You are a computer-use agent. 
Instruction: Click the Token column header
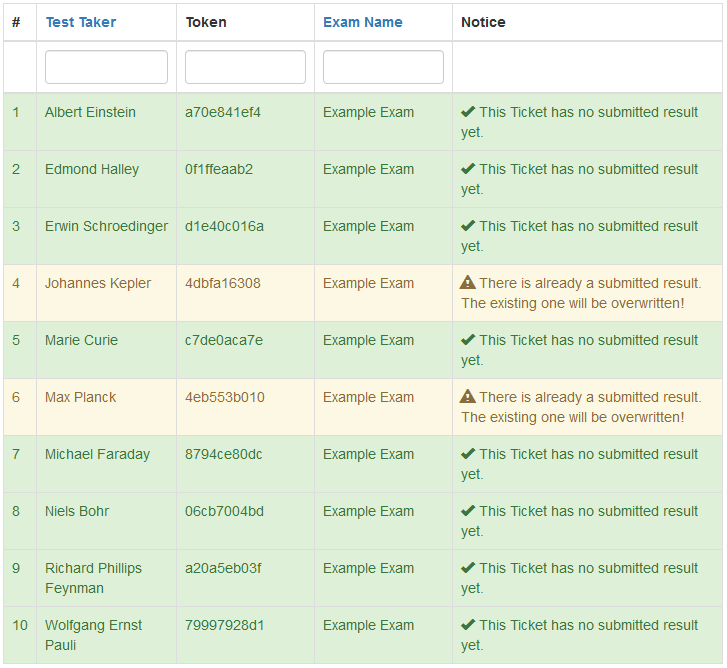[x=206, y=22]
